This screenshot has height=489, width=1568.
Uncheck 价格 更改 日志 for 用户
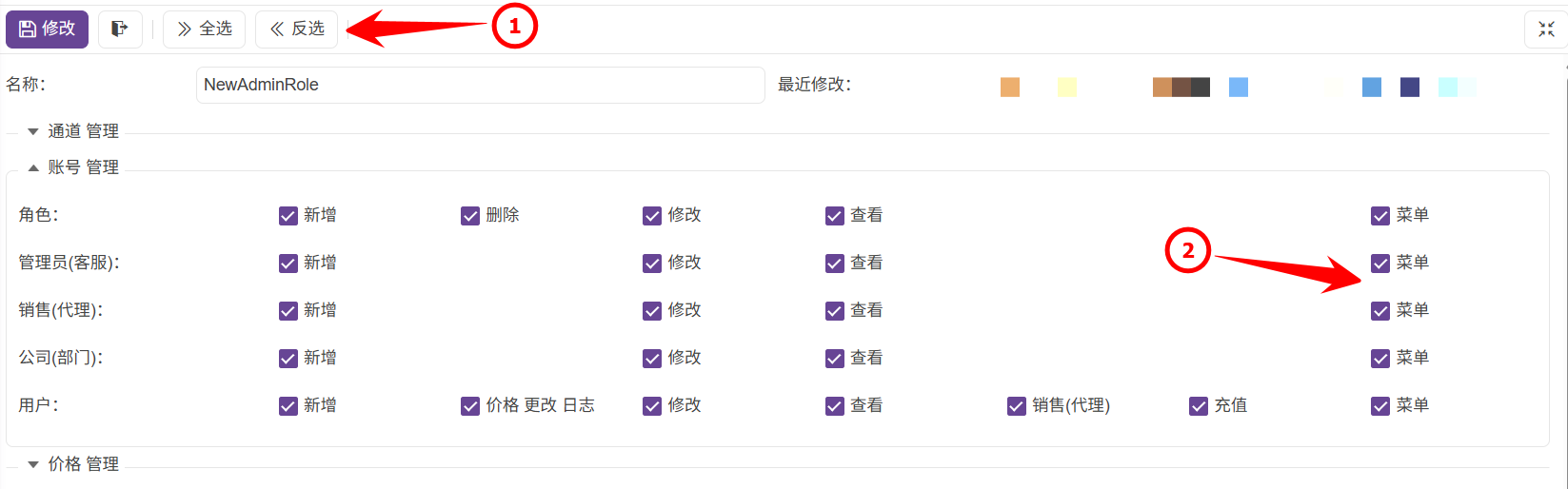pos(470,406)
